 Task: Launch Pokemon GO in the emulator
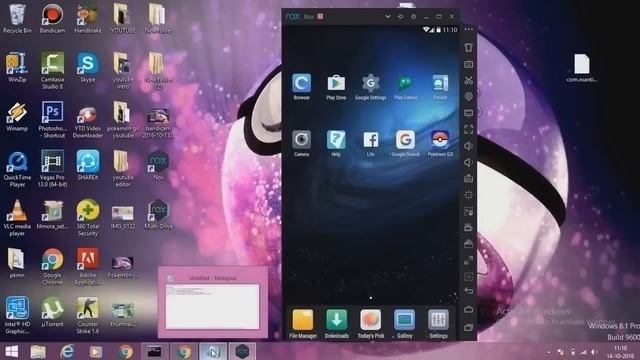(x=440, y=143)
